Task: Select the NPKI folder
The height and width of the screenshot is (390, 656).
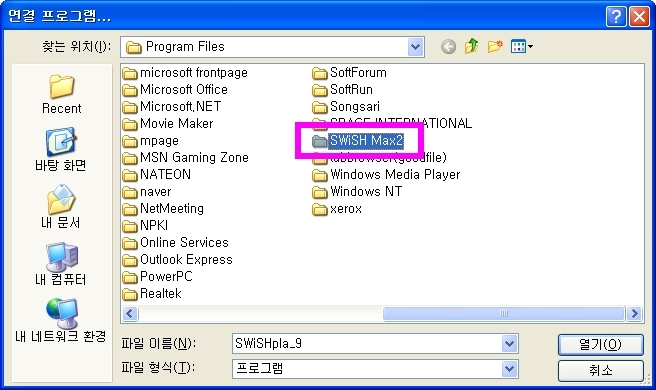Action: coord(145,226)
